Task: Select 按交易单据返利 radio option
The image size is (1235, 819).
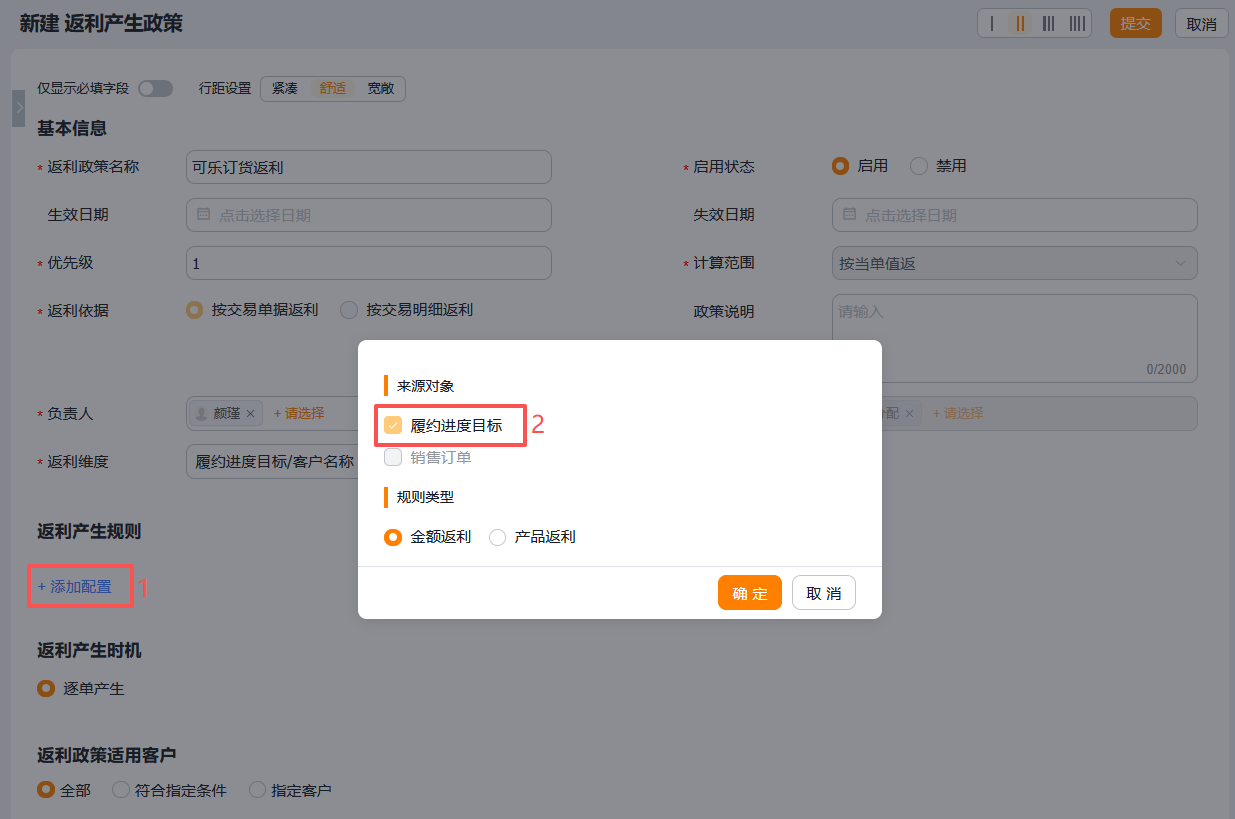Action: [195, 310]
